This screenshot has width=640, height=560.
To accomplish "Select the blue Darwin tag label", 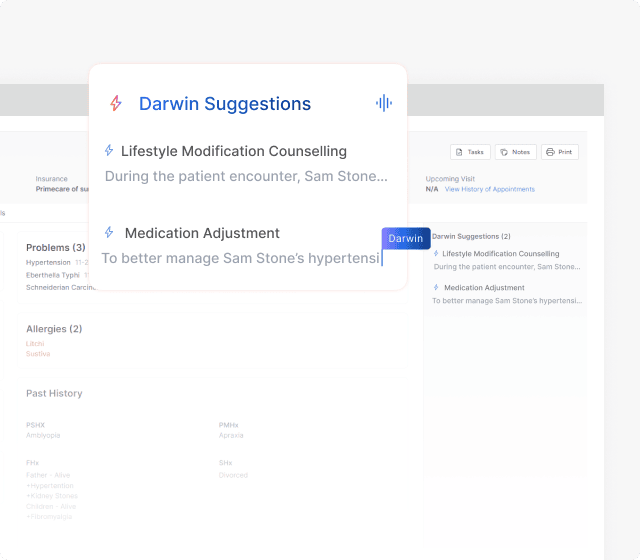I will 405,238.
